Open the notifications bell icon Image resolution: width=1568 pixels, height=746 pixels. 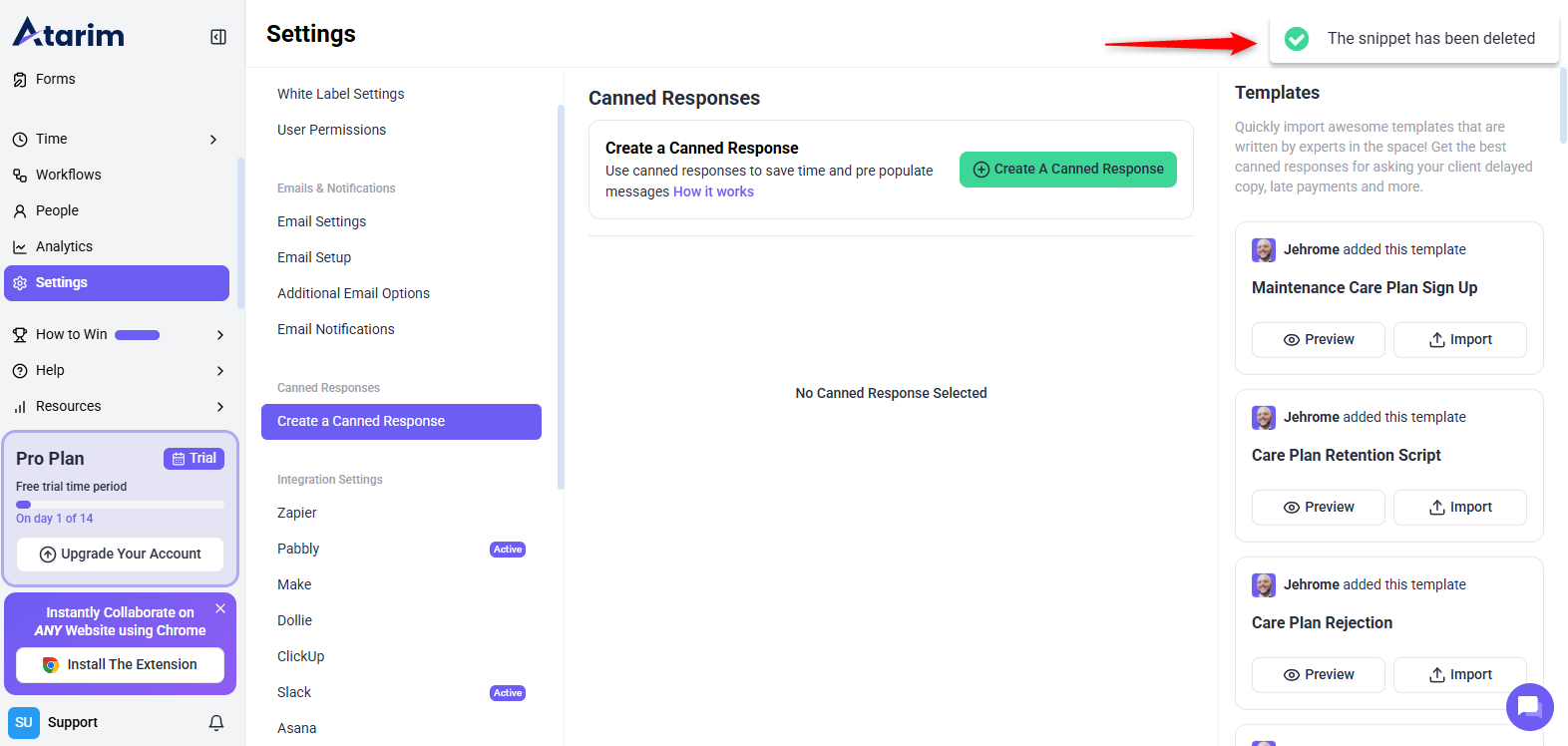[x=216, y=722]
